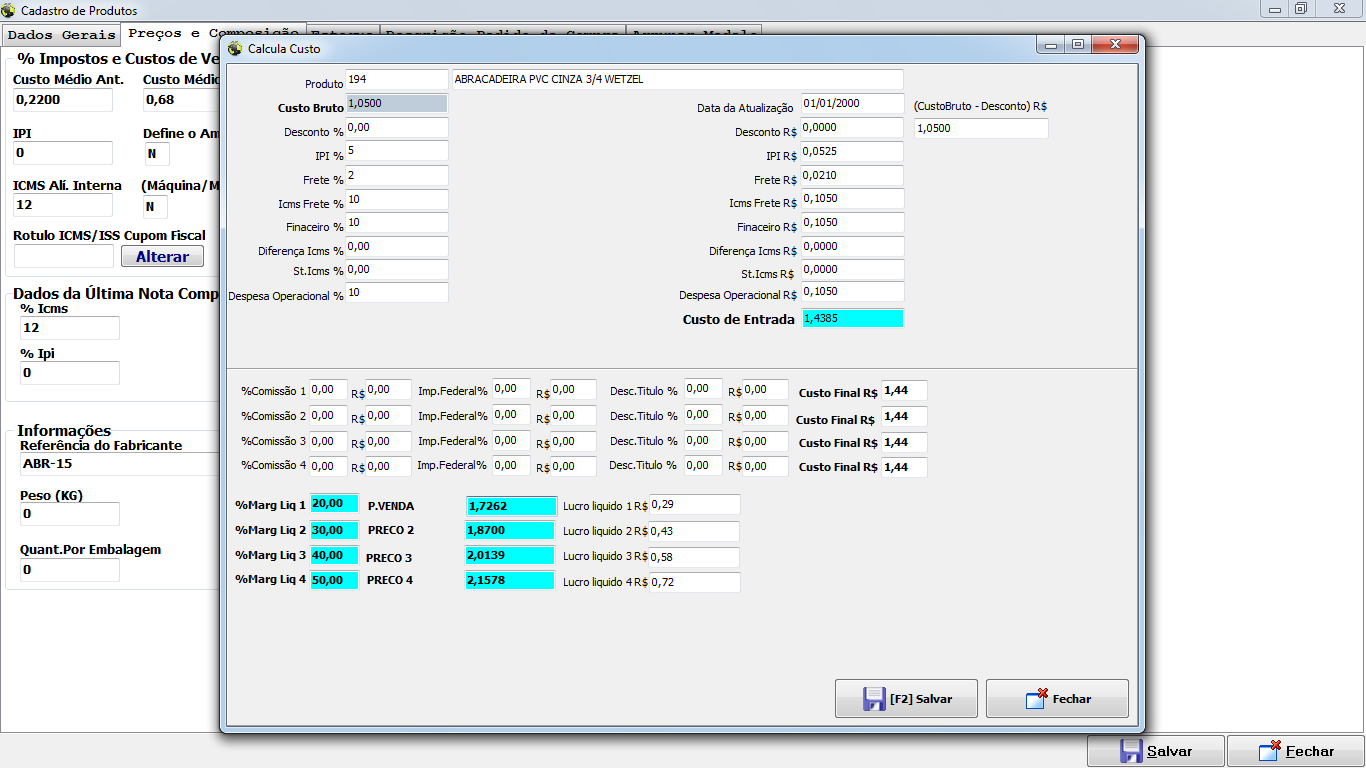
Task: Click the Referência do Fabricante field ABR-15
Action: 119,464
